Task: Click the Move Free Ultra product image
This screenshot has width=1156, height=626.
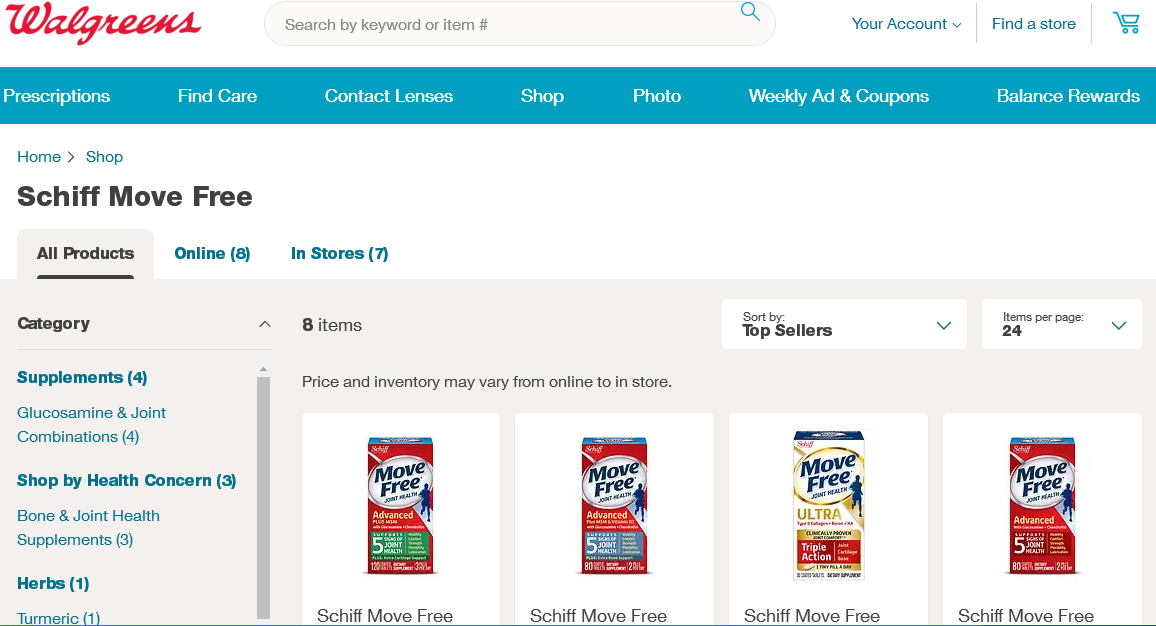Action: [828, 505]
